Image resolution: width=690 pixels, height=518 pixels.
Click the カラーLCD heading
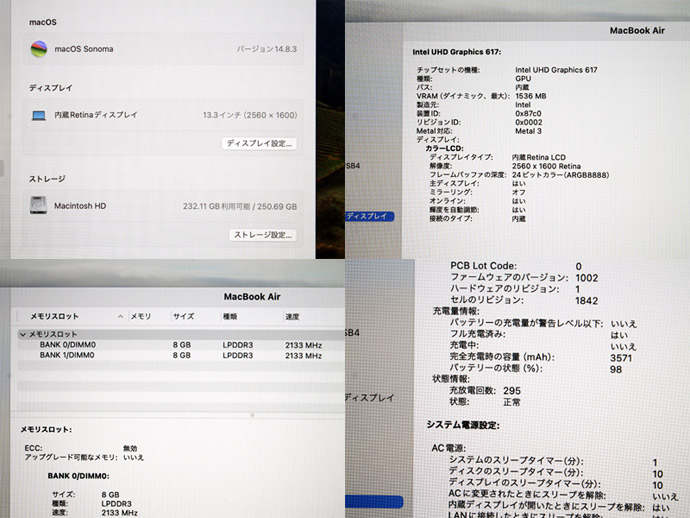pyautogui.click(x=444, y=149)
